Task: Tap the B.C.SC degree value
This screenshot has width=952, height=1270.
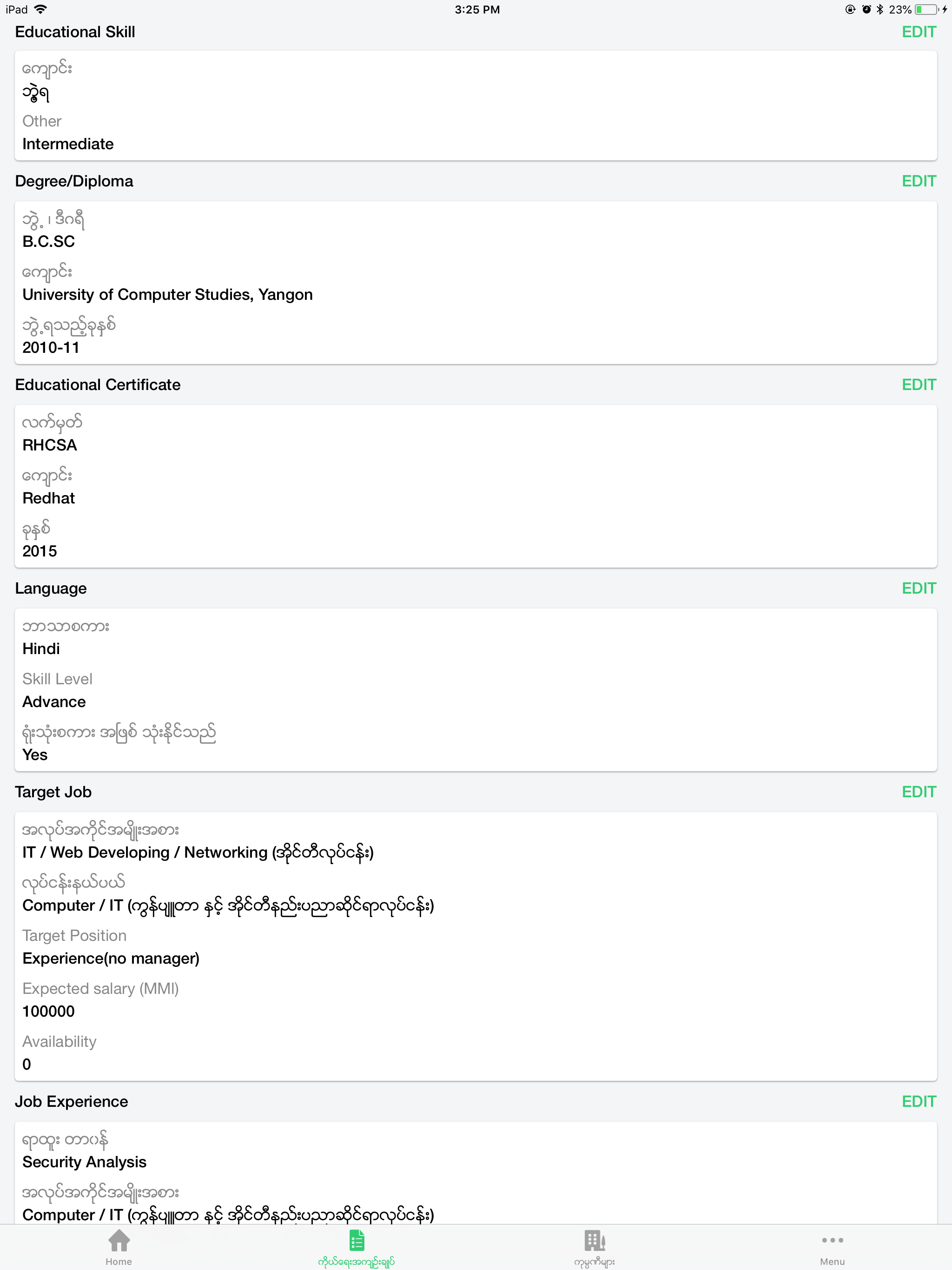Action: click(x=48, y=242)
